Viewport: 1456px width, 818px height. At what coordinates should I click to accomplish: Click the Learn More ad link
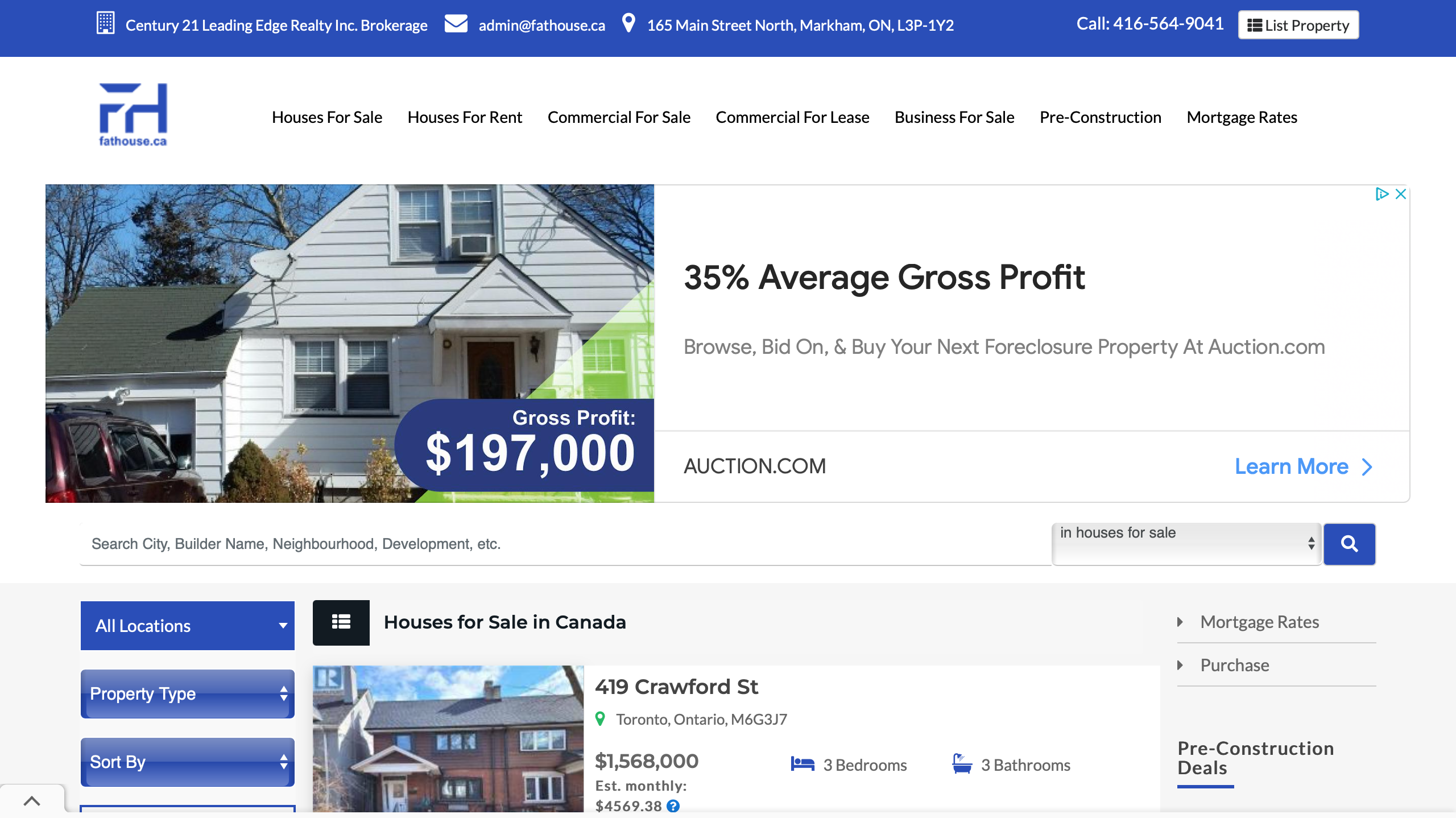tap(1292, 466)
